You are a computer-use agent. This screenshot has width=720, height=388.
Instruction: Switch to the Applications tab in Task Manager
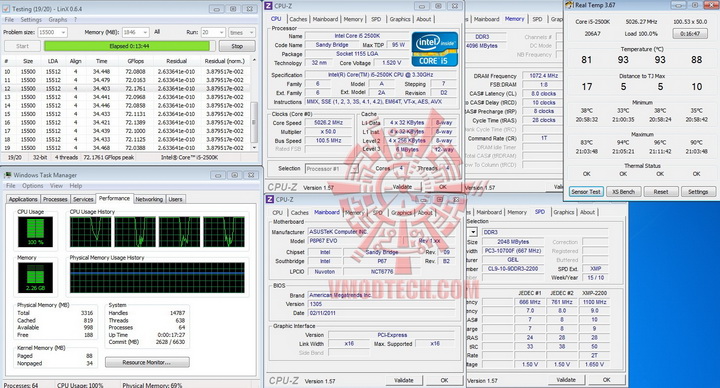point(23,199)
